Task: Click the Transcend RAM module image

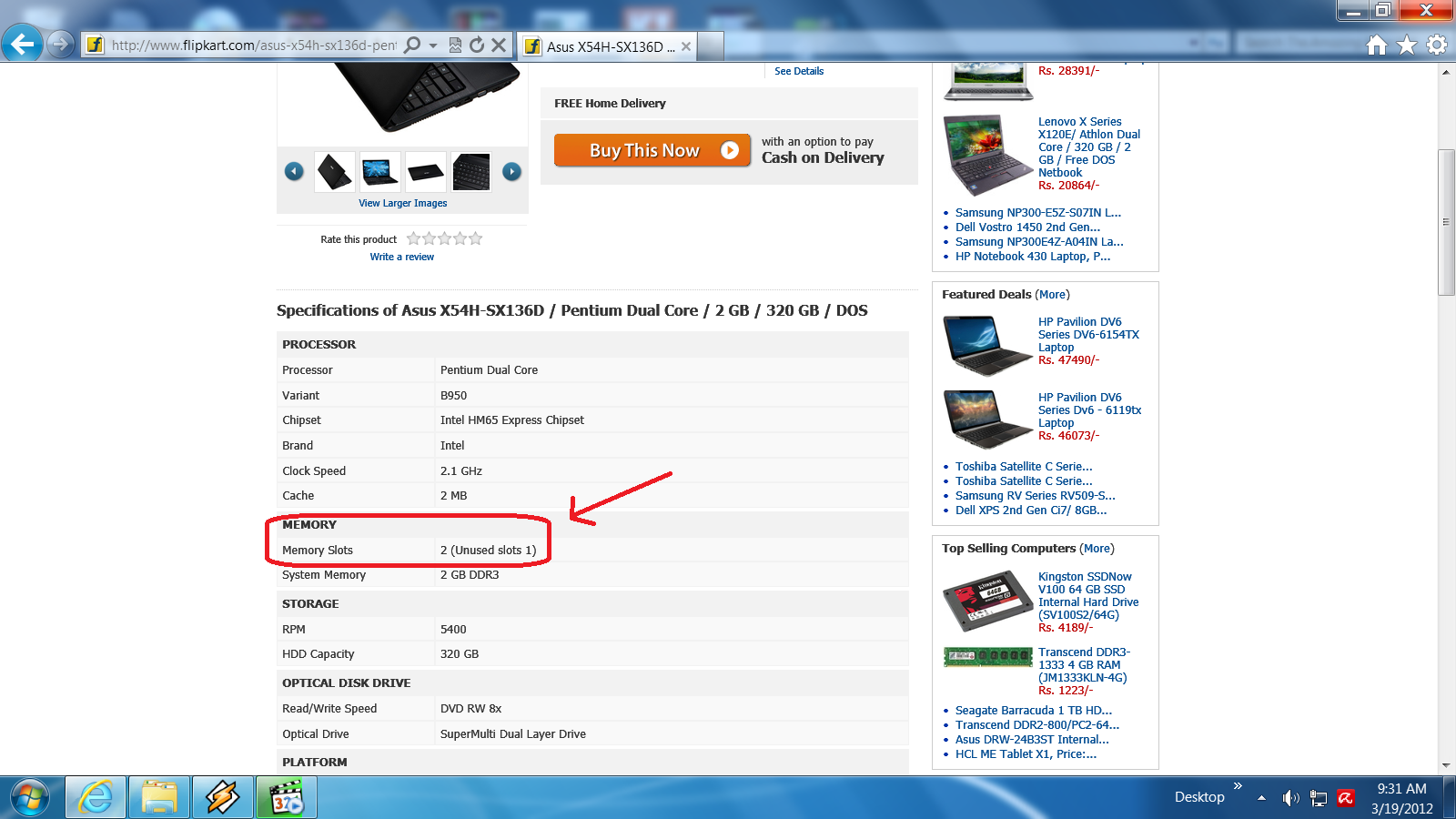Action: 988,657
